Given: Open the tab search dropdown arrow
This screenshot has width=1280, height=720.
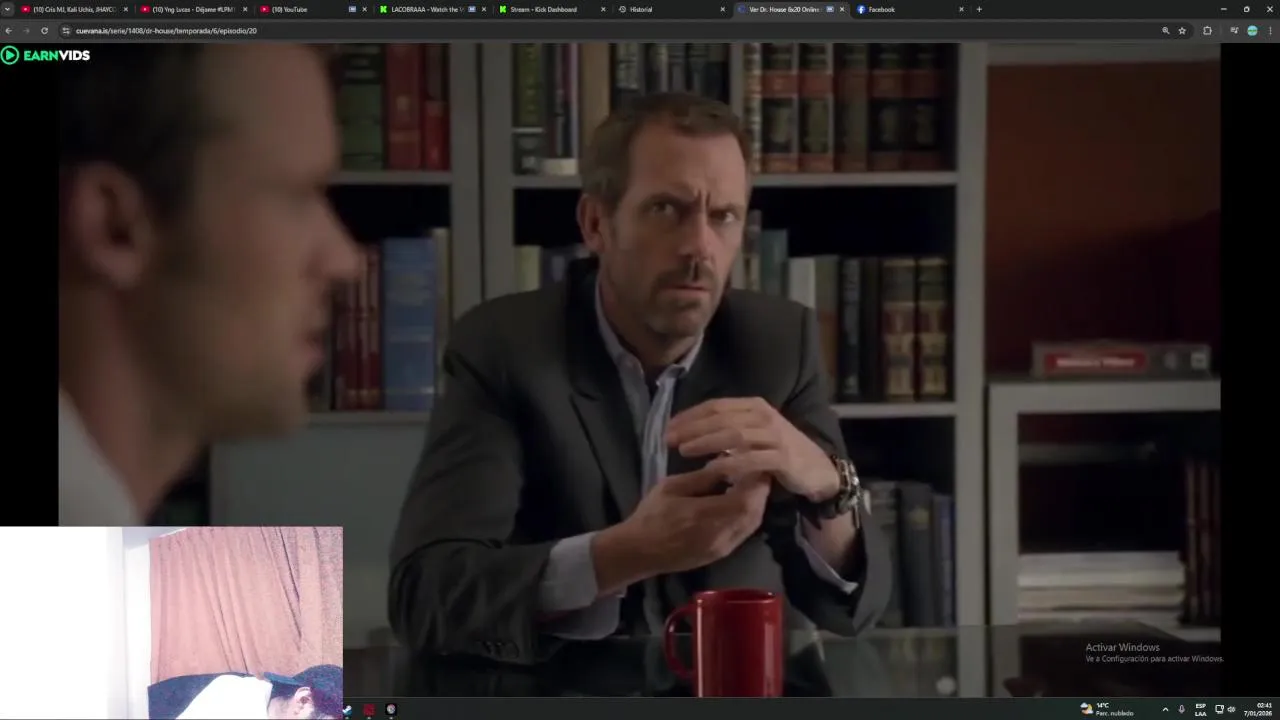Looking at the screenshot, I should click(x=8, y=9).
